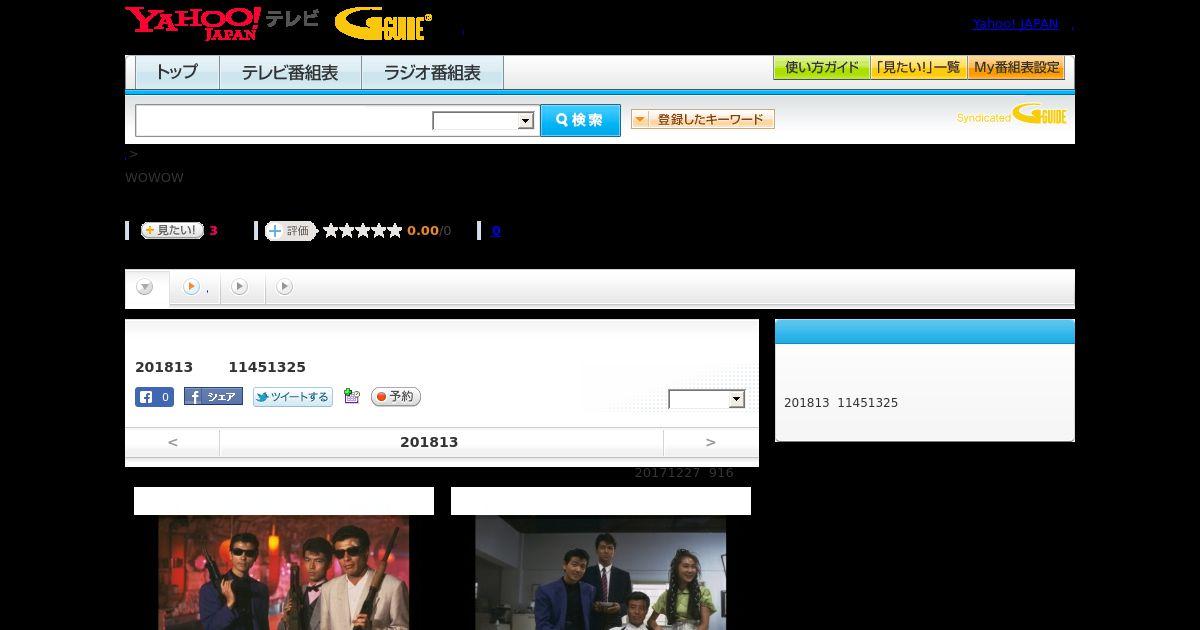1200x630 pixels.
Task: Click the 201813 date heading in the navigation bar
Action: 429,442
